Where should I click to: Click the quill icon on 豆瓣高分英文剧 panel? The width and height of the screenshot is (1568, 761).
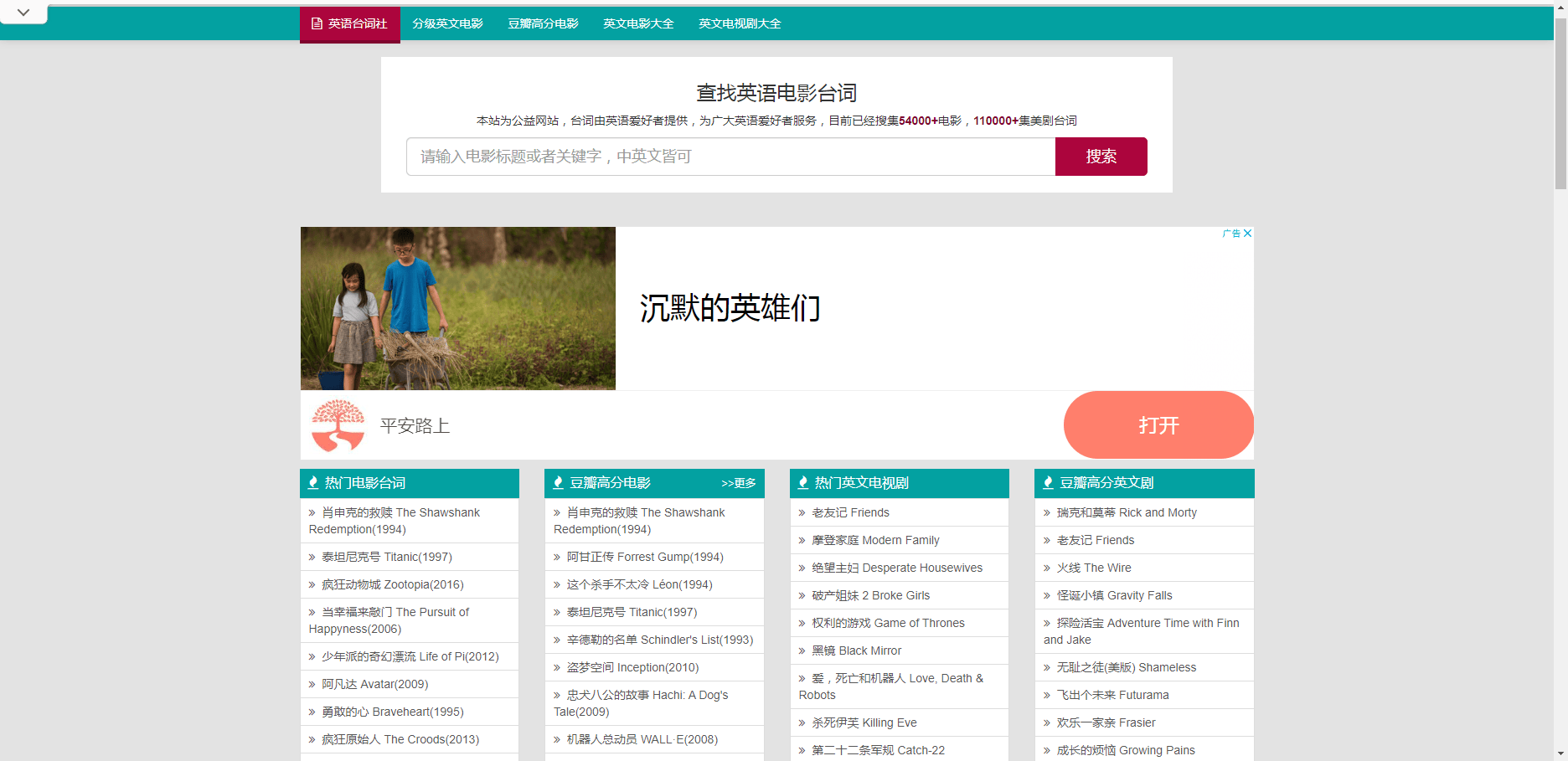tap(1048, 482)
